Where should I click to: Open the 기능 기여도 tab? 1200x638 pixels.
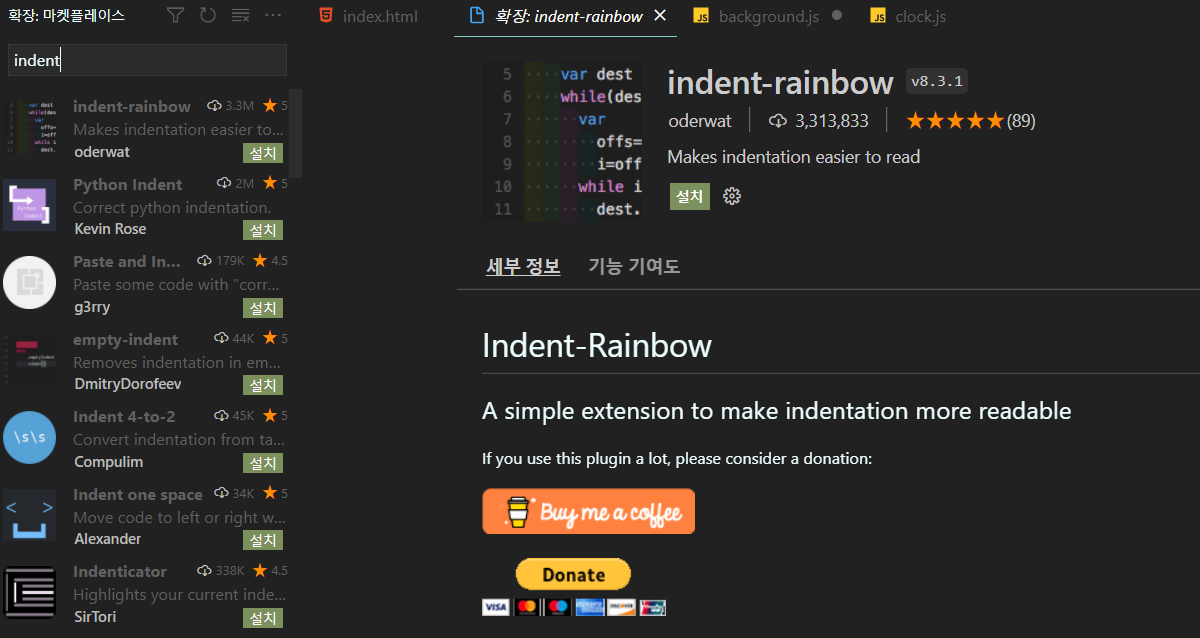[634, 267]
